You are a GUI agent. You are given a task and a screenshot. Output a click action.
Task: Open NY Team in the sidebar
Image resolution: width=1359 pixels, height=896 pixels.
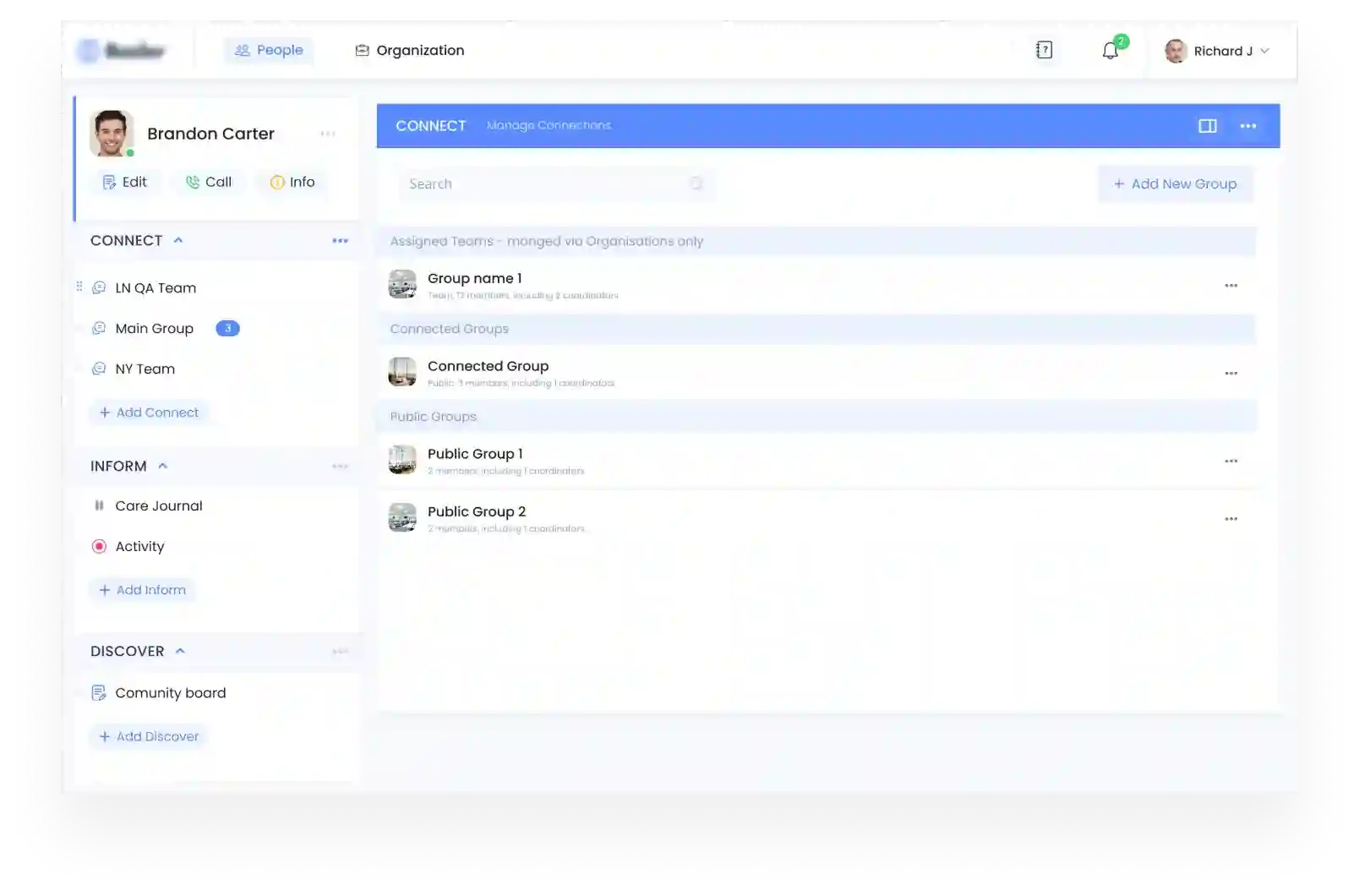pyautogui.click(x=145, y=369)
